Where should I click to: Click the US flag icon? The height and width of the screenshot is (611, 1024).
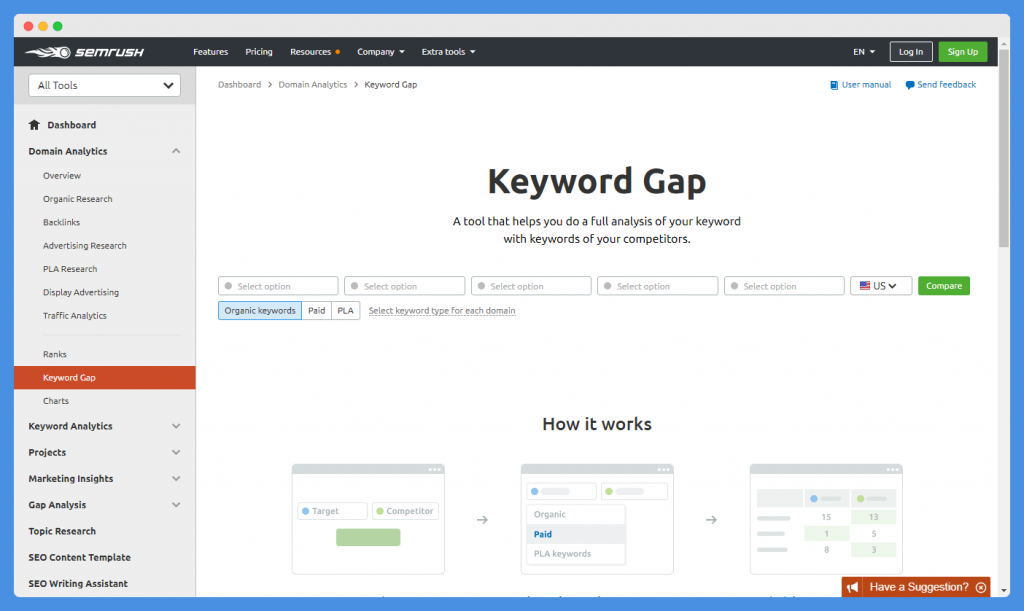pyautogui.click(x=865, y=286)
